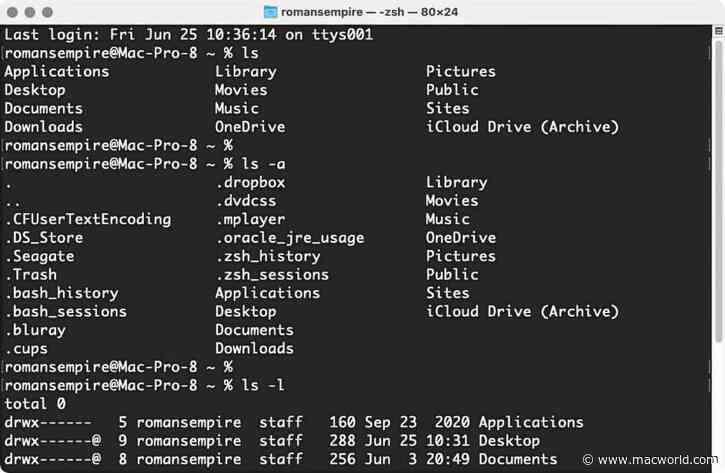
Task: Click the '.DS_Store' entry
Action: pos(44,238)
